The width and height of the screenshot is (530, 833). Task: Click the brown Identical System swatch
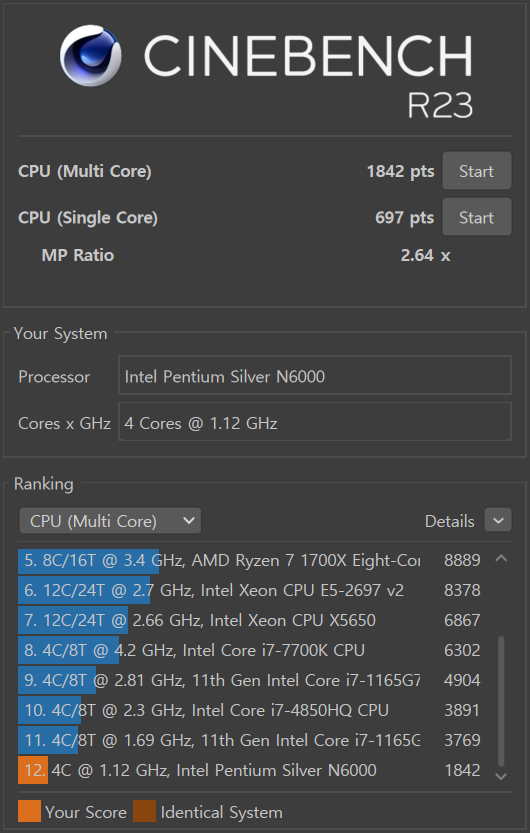[144, 811]
